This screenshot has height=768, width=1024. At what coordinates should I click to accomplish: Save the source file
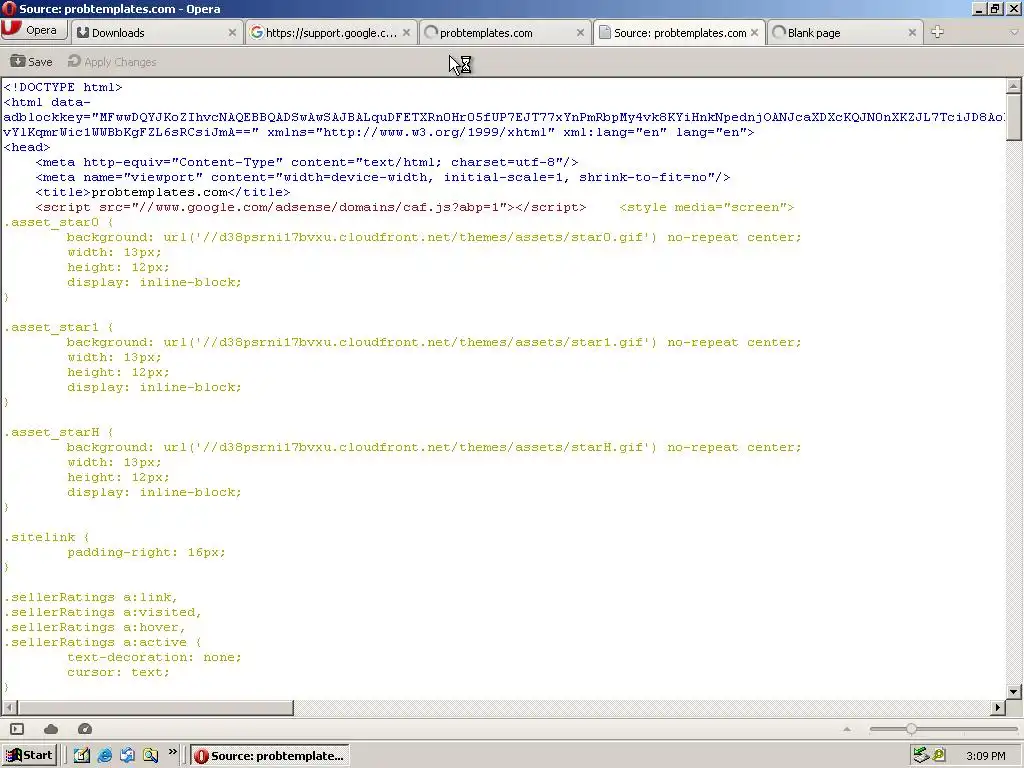click(31, 61)
